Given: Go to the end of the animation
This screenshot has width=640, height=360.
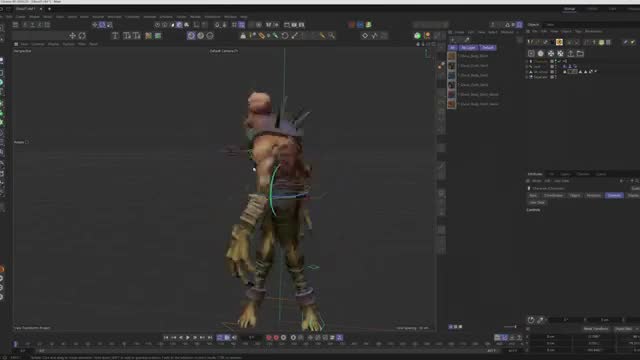Looking at the screenshot, I should [x=210, y=338].
